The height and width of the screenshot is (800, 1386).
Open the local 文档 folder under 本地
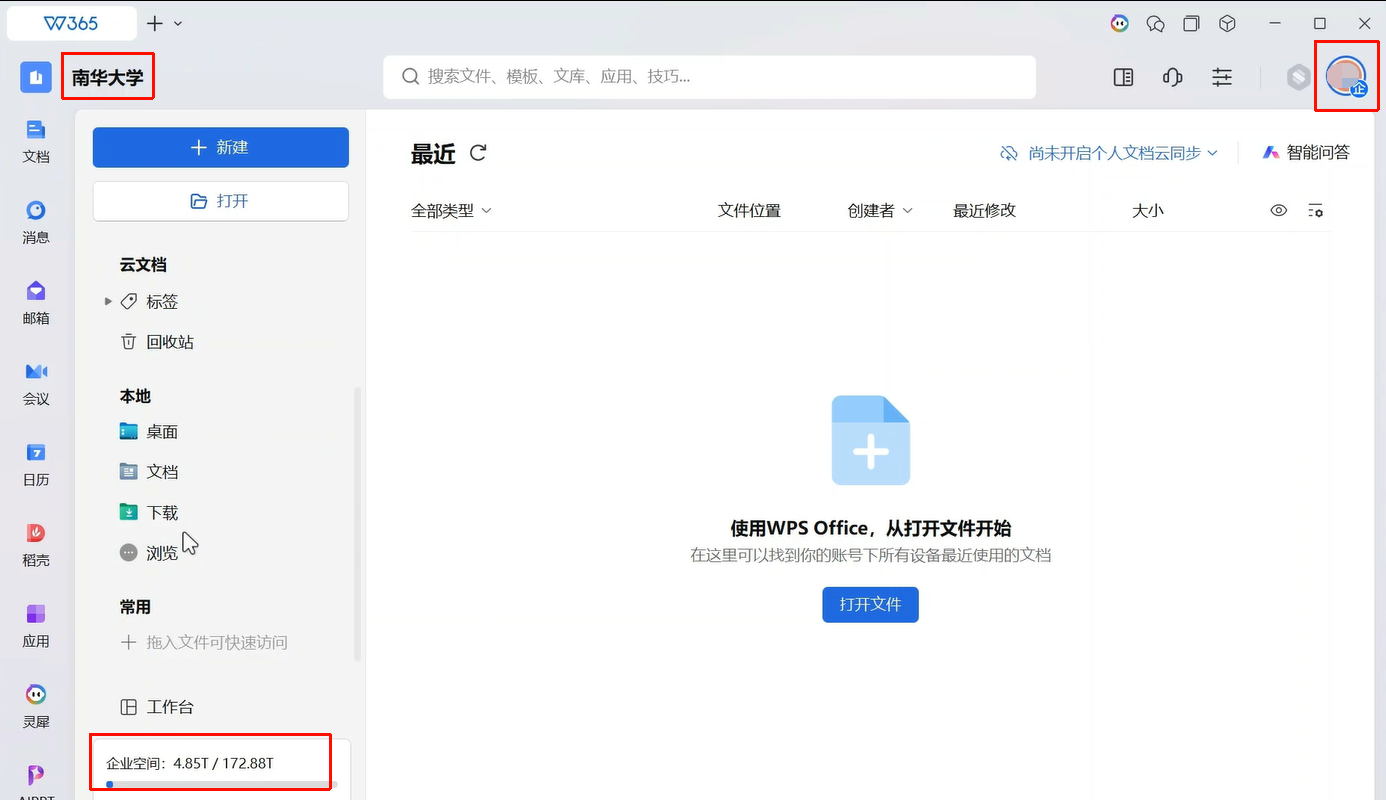tap(149, 472)
